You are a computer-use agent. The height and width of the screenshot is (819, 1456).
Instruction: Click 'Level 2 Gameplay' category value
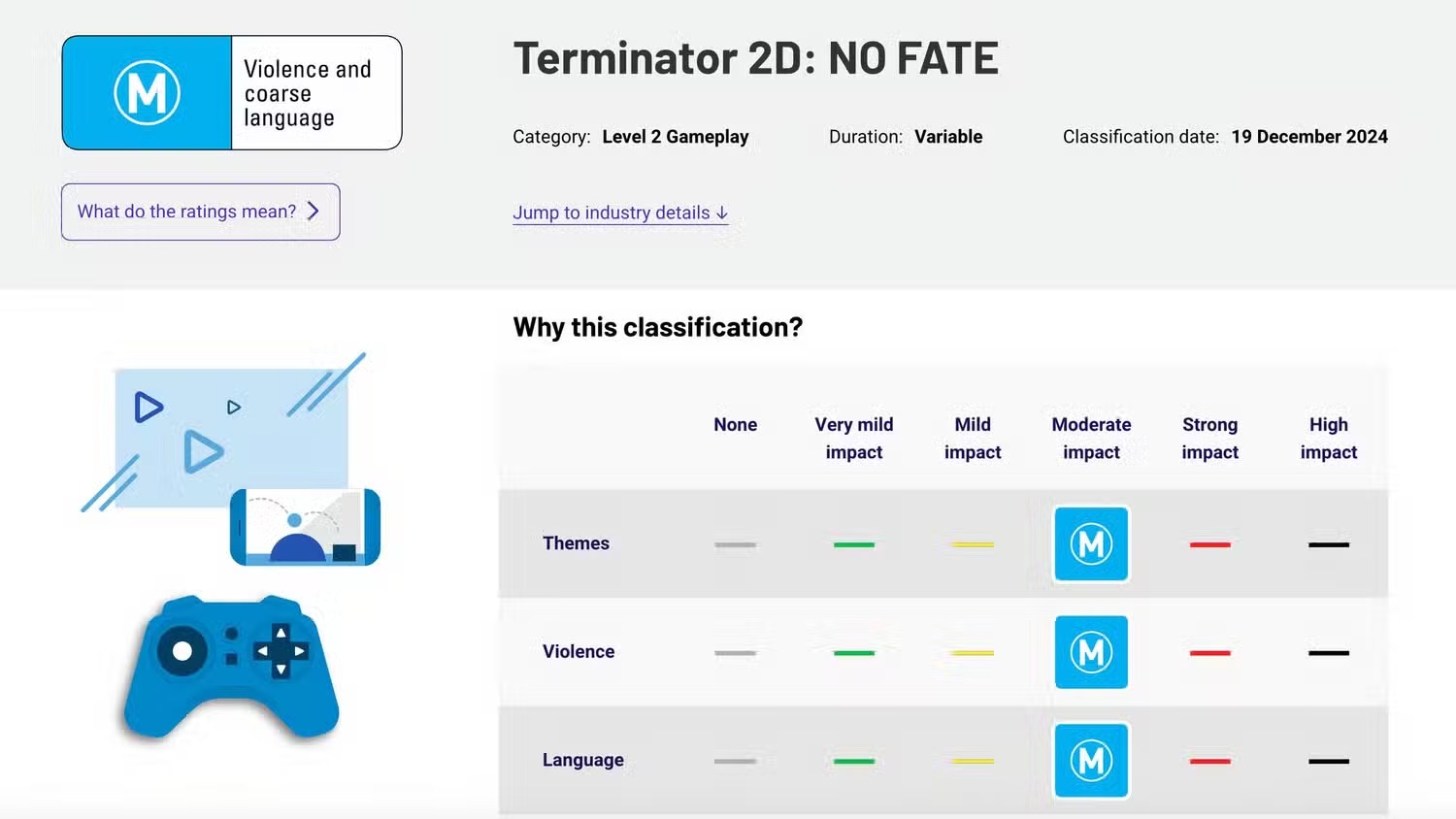(676, 137)
